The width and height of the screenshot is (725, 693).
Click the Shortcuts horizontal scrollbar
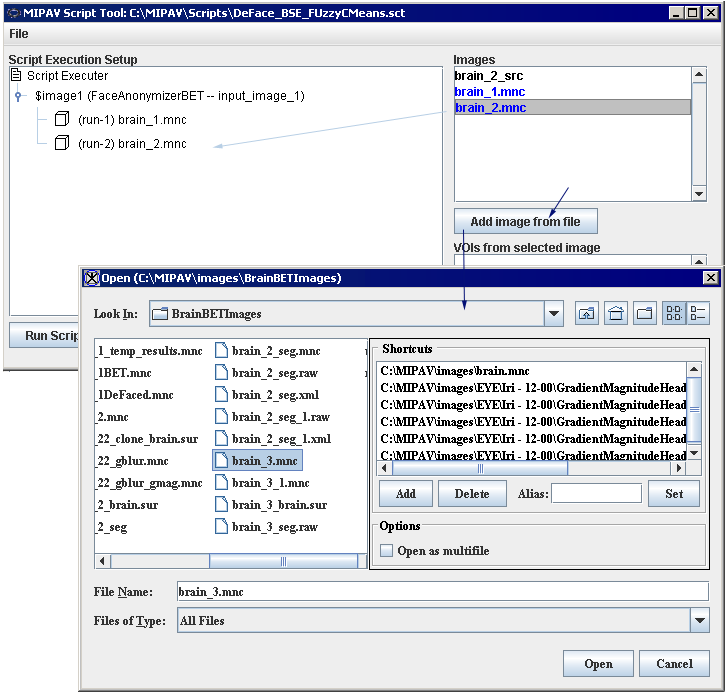pyautogui.click(x=530, y=468)
